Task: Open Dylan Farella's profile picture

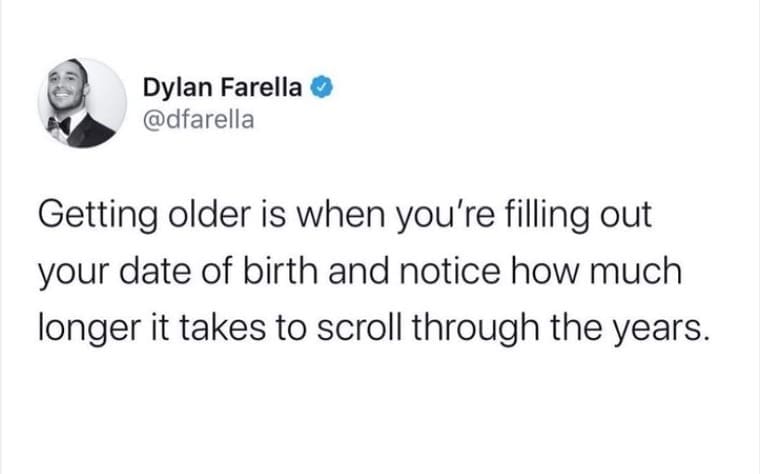Action: coord(81,103)
